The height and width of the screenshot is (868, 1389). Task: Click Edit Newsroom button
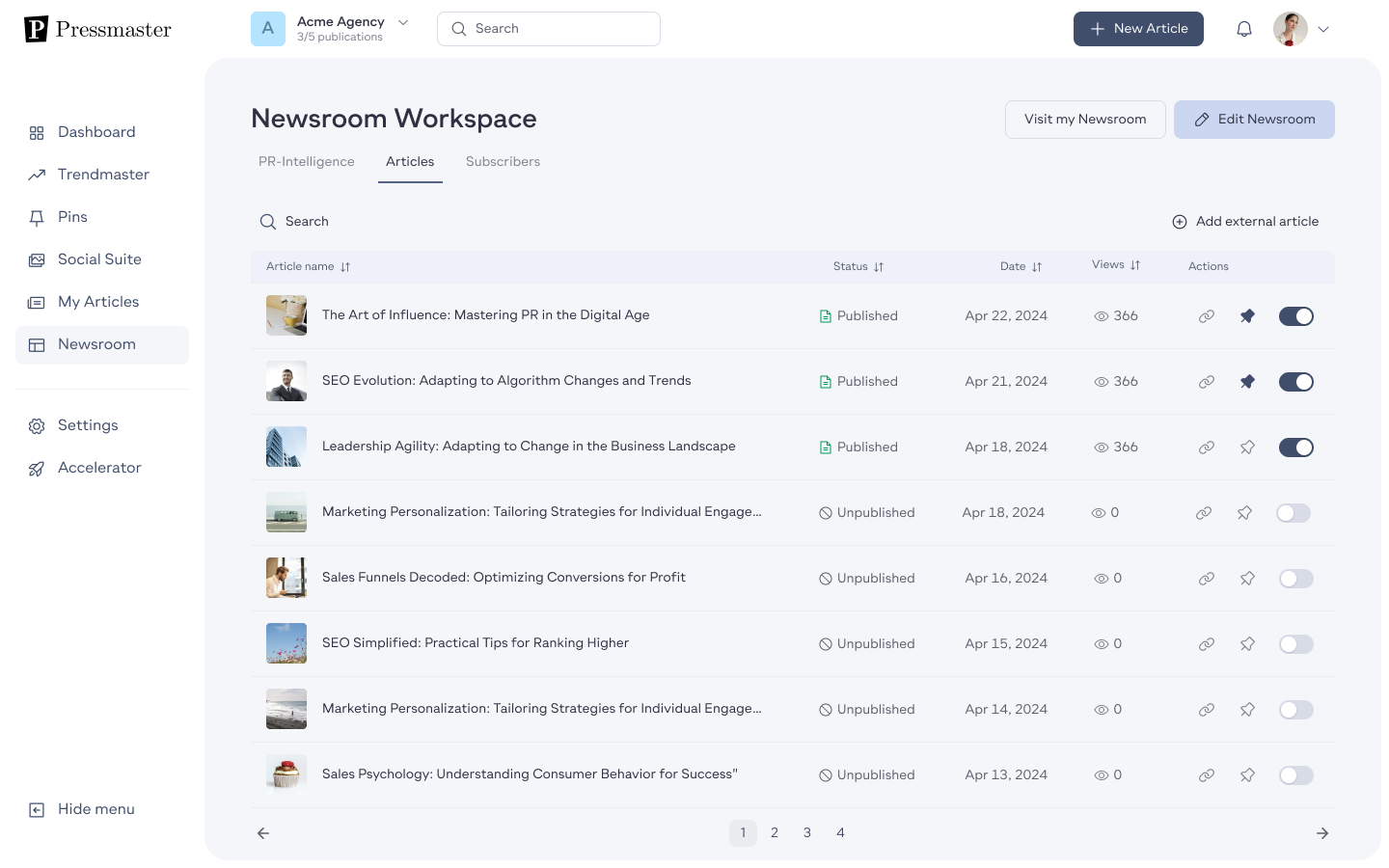(x=1254, y=120)
